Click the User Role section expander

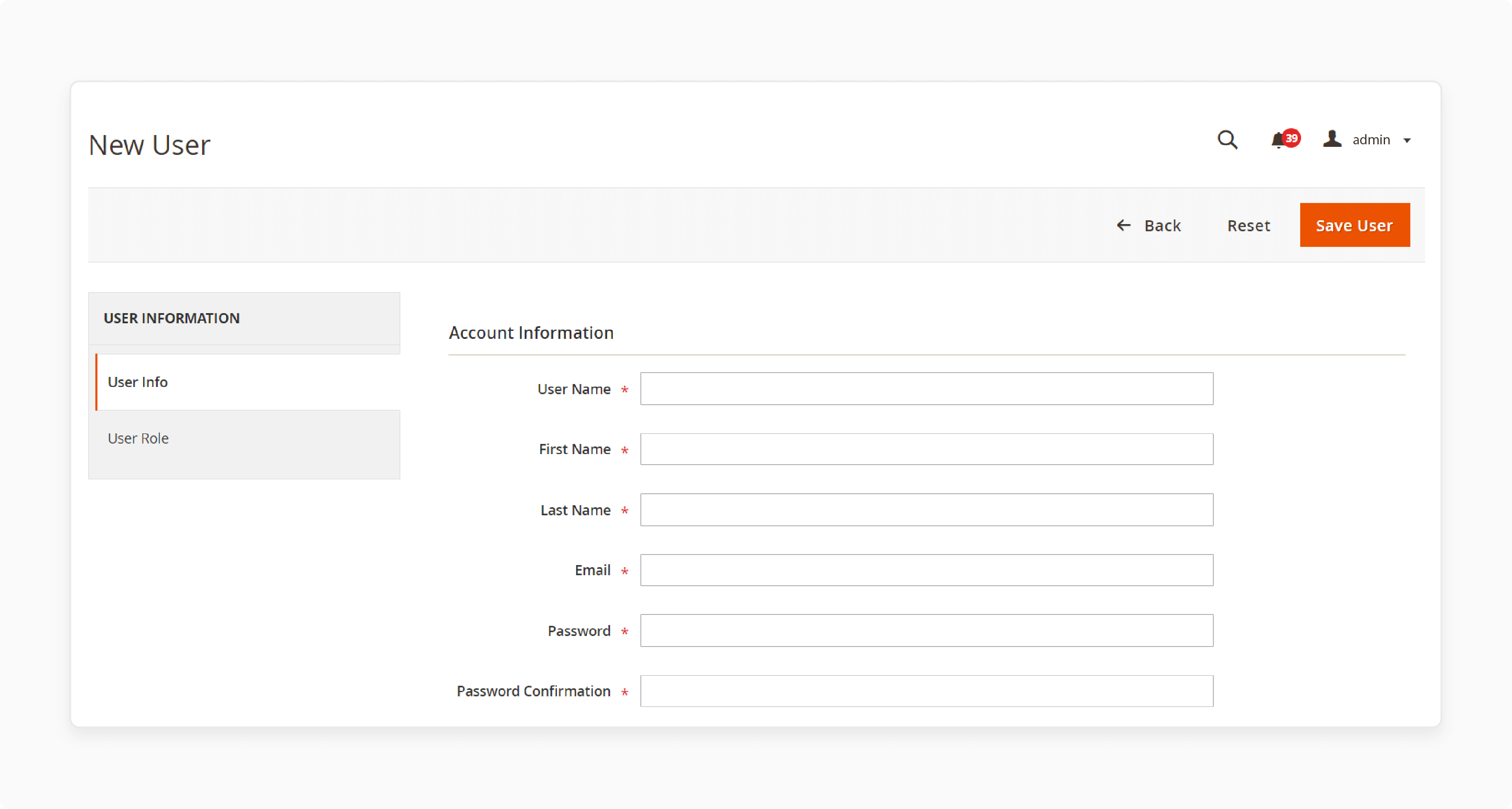pyautogui.click(x=244, y=437)
